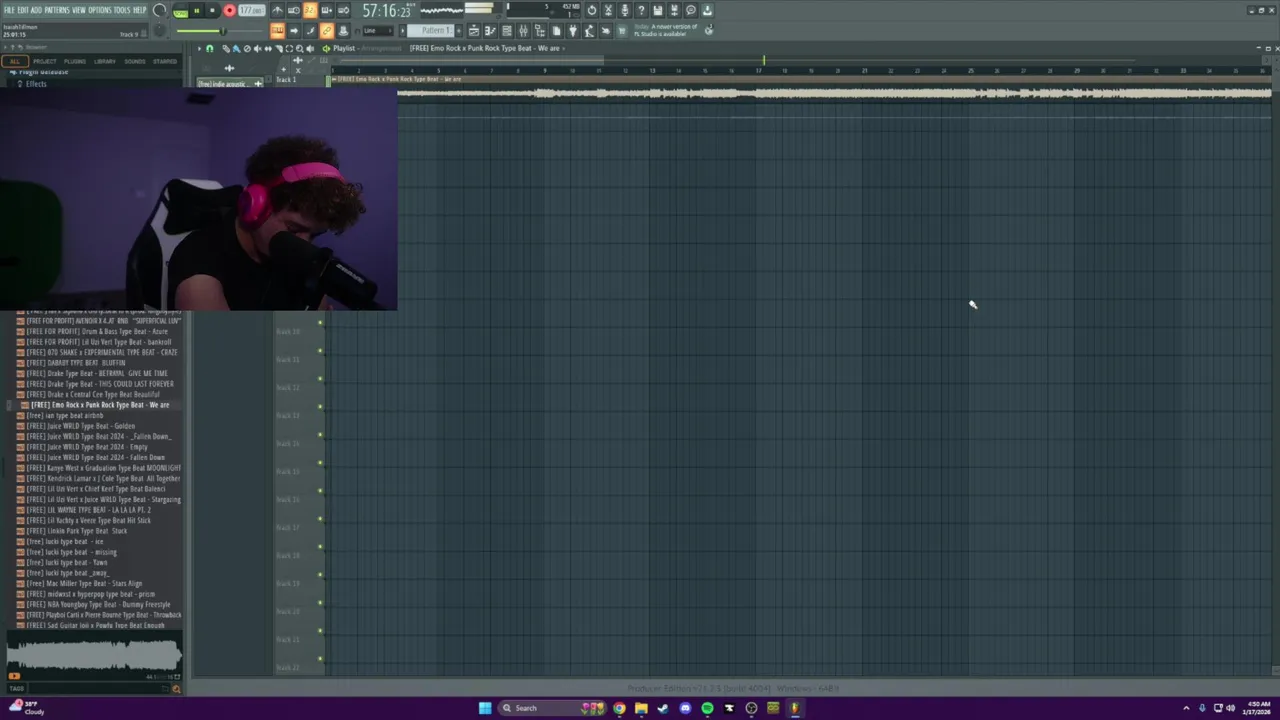Pause playback with the transport pause button
The width and height of the screenshot is (1280, 720).
(197, 11)
